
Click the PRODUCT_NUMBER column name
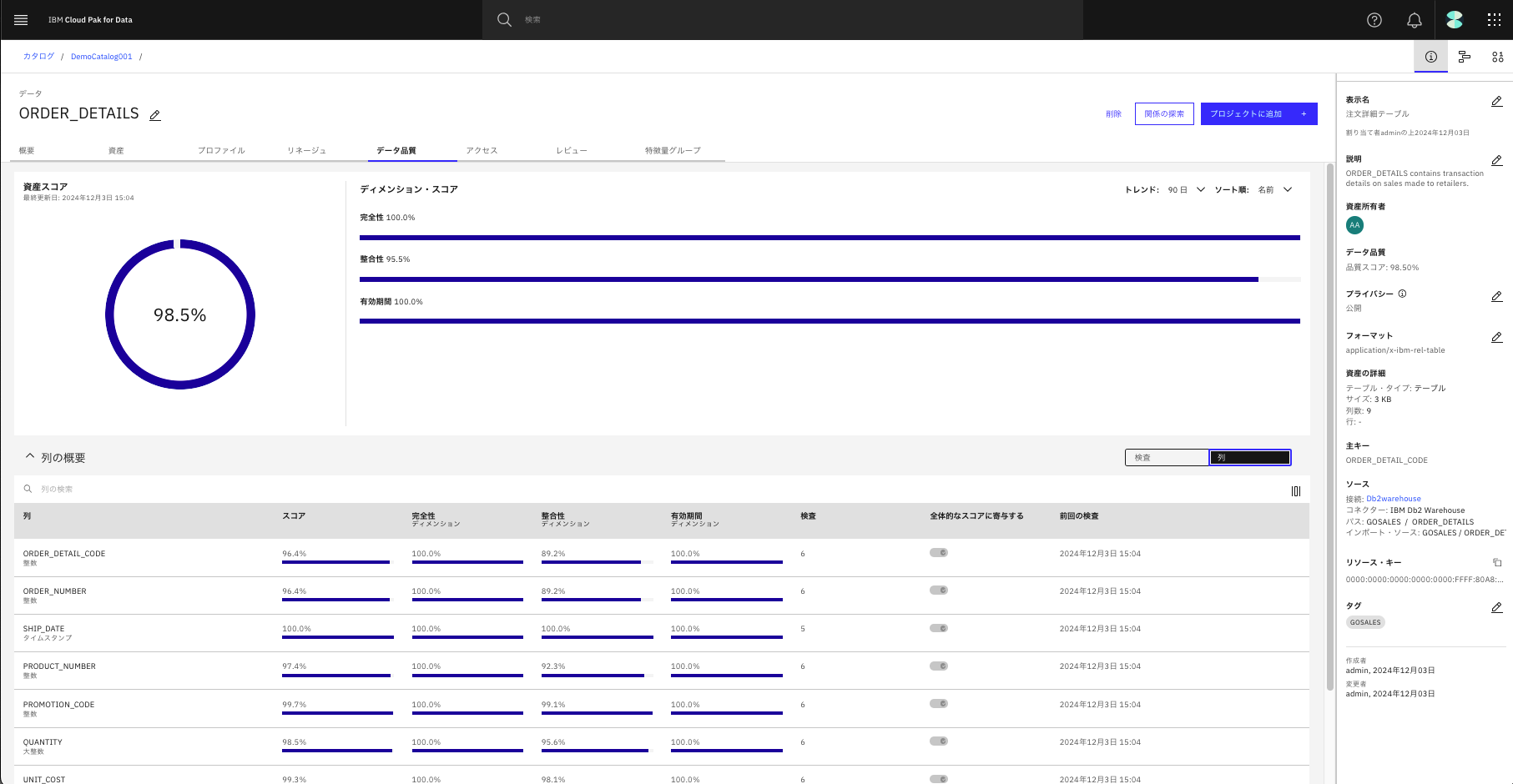(59, 666)
